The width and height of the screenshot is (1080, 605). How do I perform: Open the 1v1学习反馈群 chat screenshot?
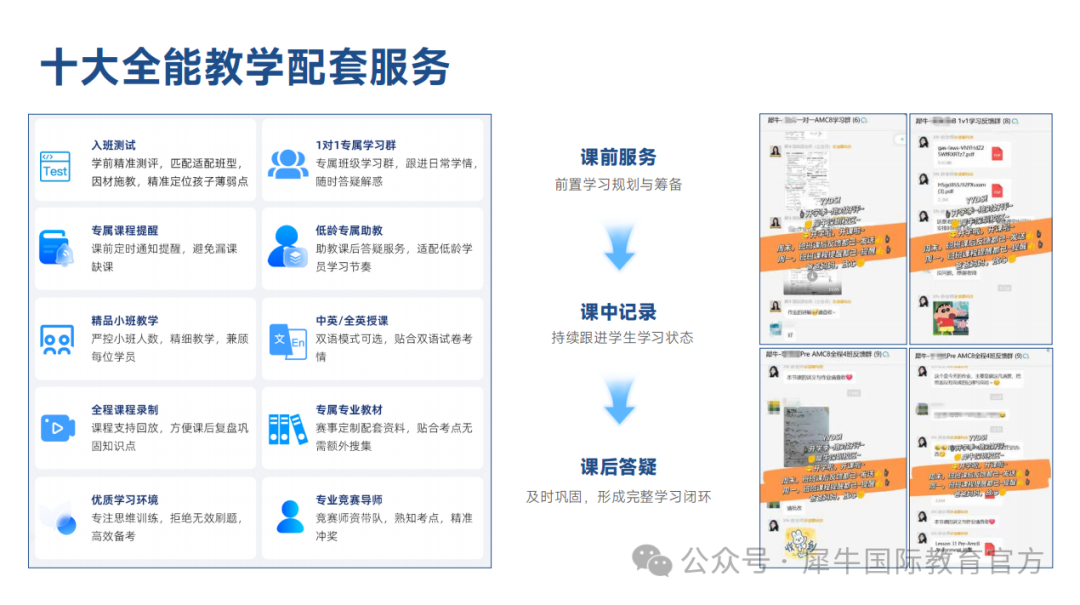(981, 229)
